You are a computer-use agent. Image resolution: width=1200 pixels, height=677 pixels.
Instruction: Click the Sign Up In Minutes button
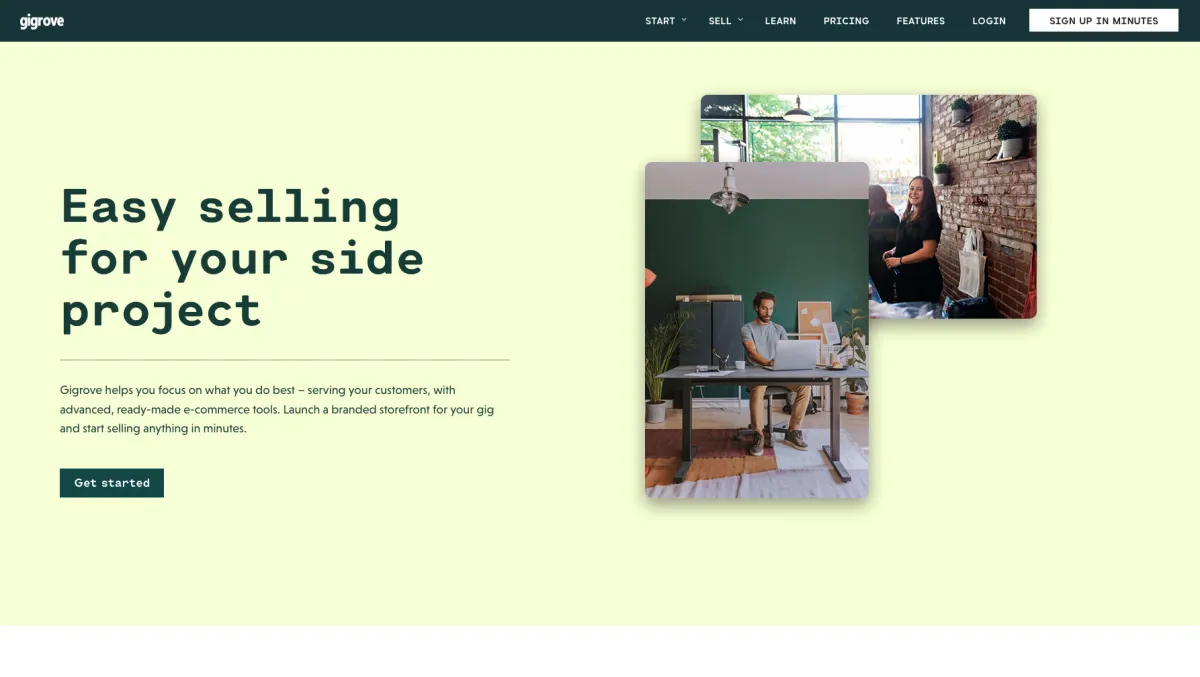(x=1104, y=21)
